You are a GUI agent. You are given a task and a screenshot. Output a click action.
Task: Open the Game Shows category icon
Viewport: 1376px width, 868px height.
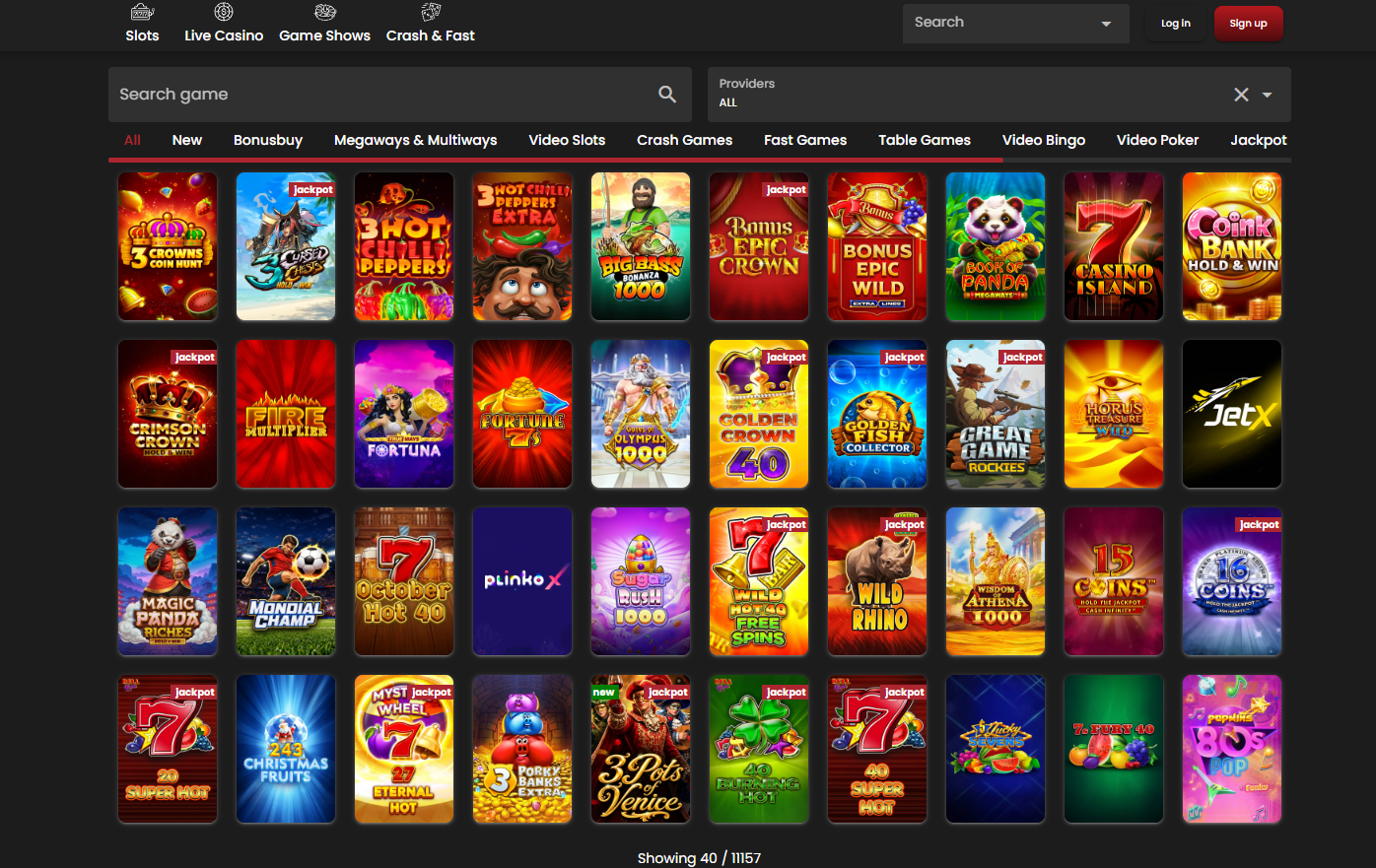[325, 13]
